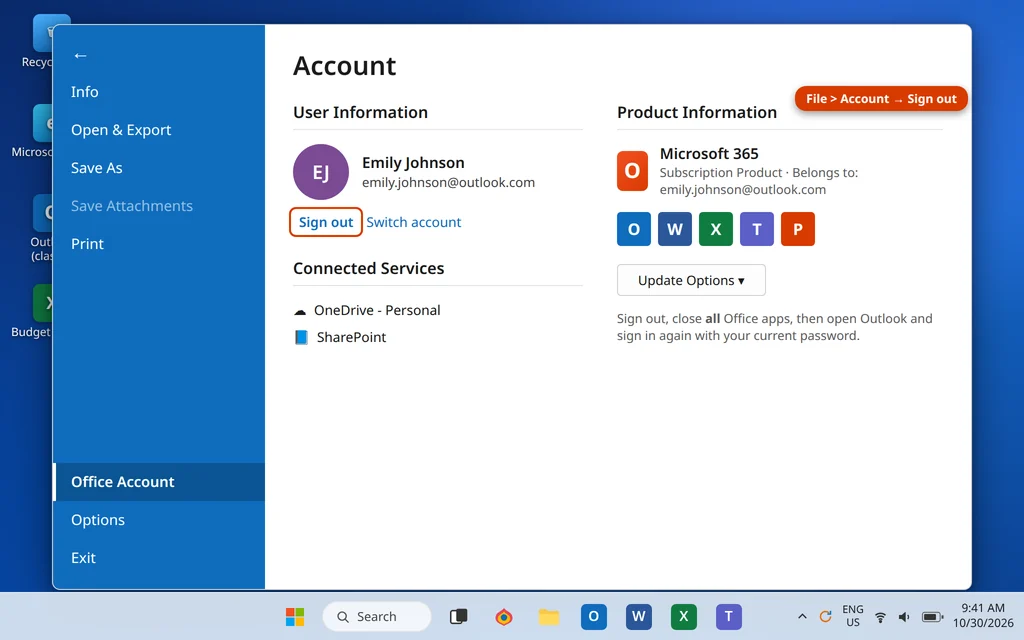Click the Budget Excel desktop icon
Screen dimensions: 1024x640
click(31, 312)
